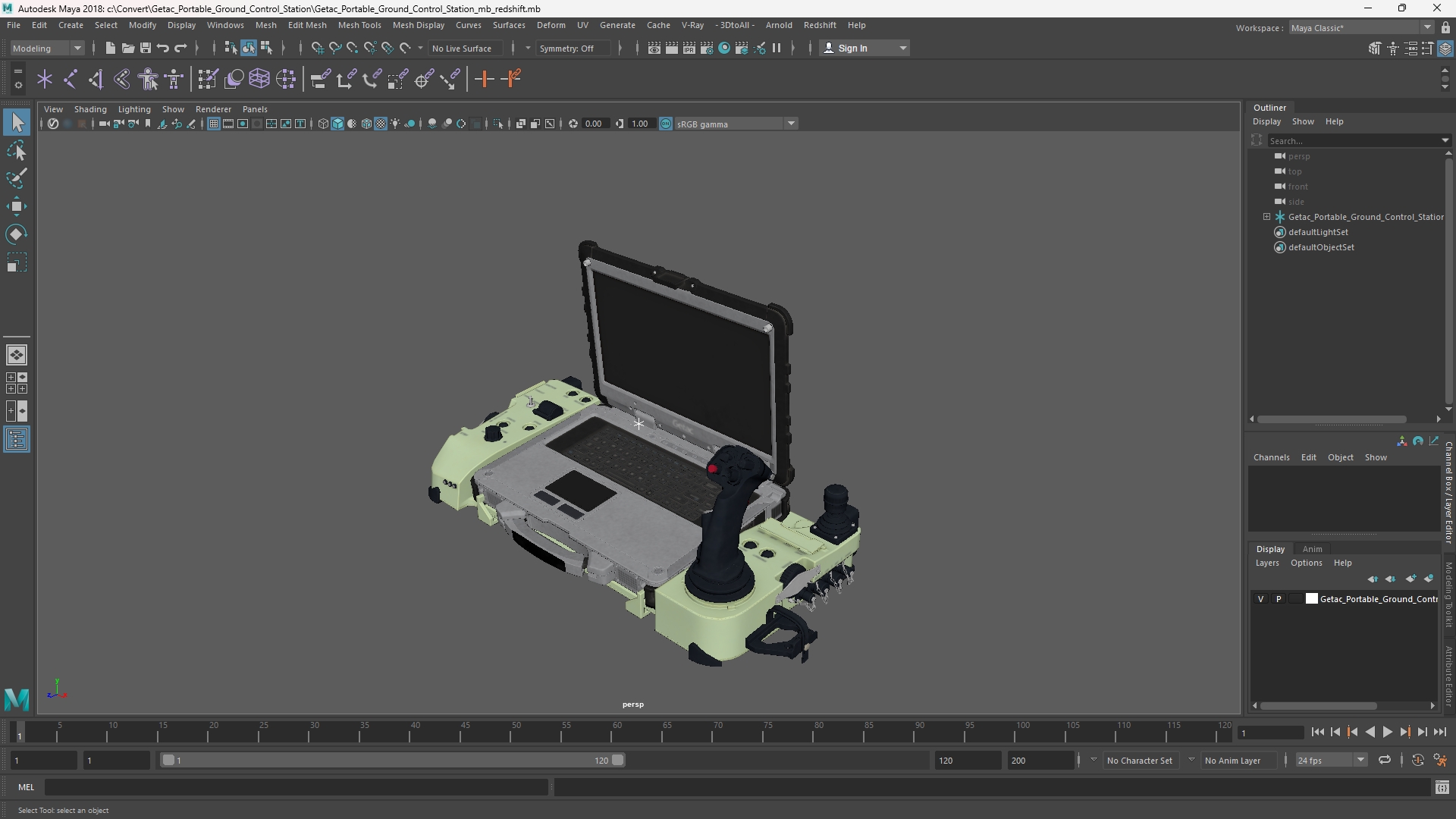Screen dimensions: 1456x819
Task: Click the Getac layer color swatch
Action: point(1311,599)
